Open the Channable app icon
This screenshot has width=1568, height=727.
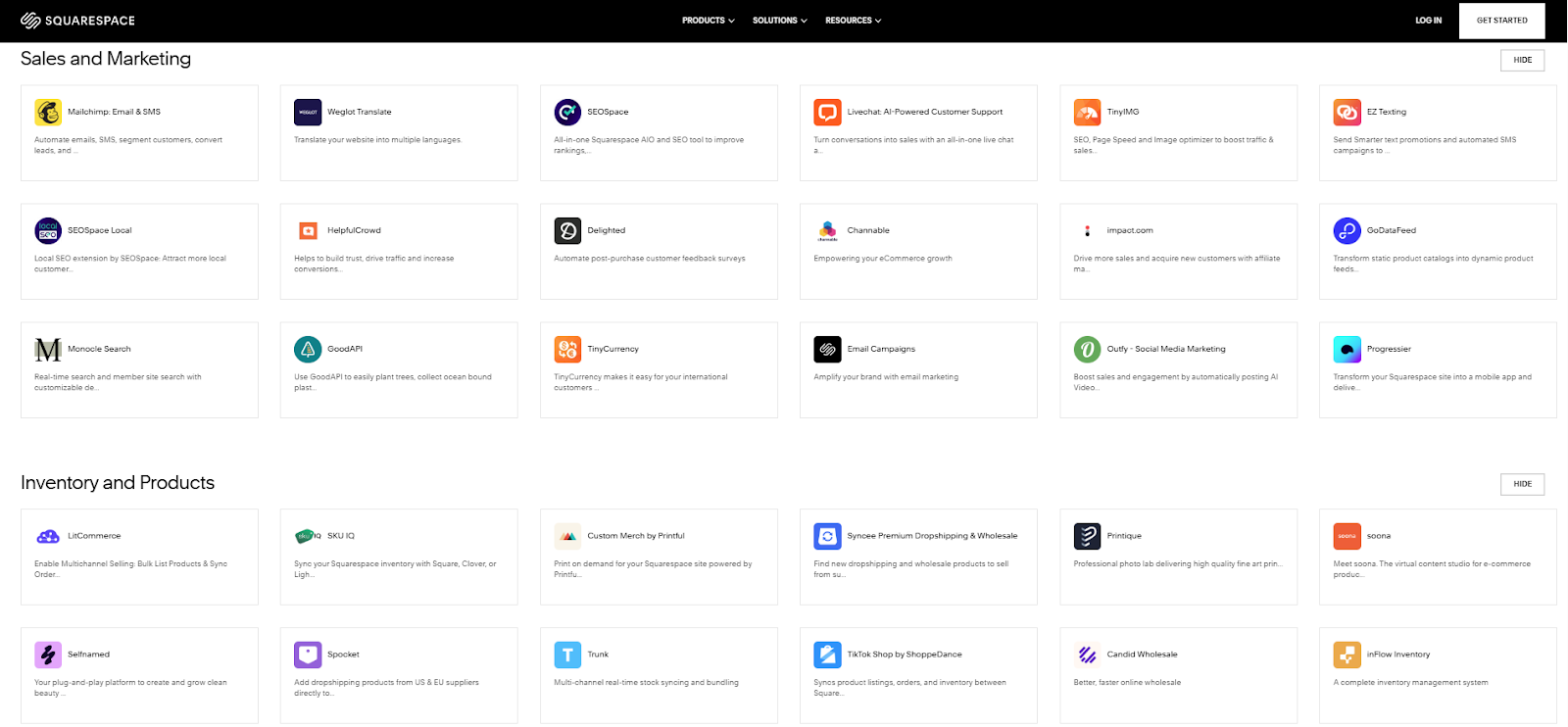click(x=827, y=231)
